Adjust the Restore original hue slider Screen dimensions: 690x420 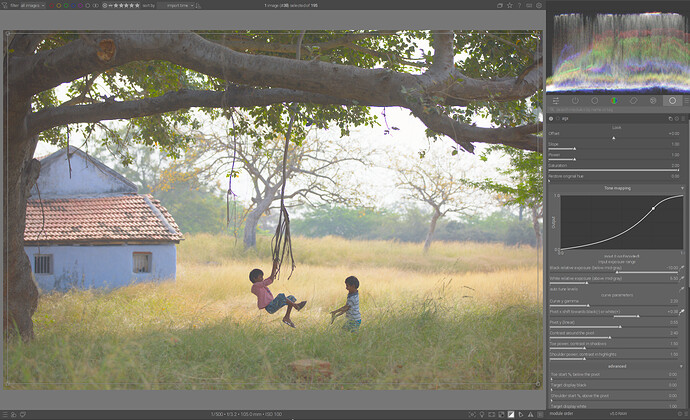[x=614, y=177]
